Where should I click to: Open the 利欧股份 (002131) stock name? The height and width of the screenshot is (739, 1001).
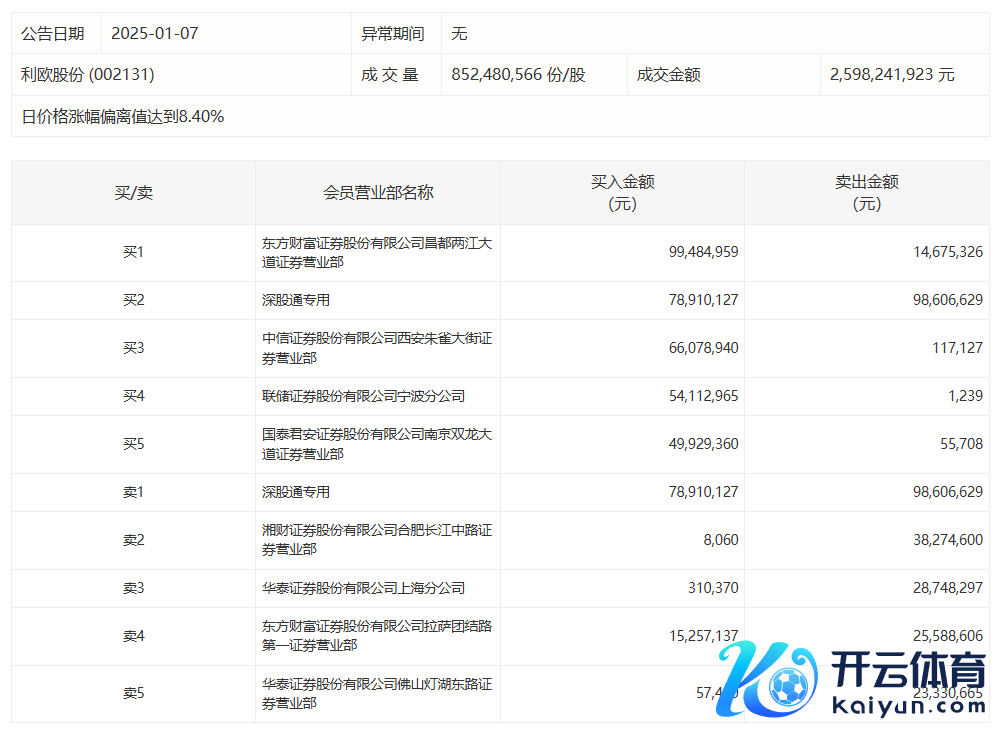coord(88,75)
